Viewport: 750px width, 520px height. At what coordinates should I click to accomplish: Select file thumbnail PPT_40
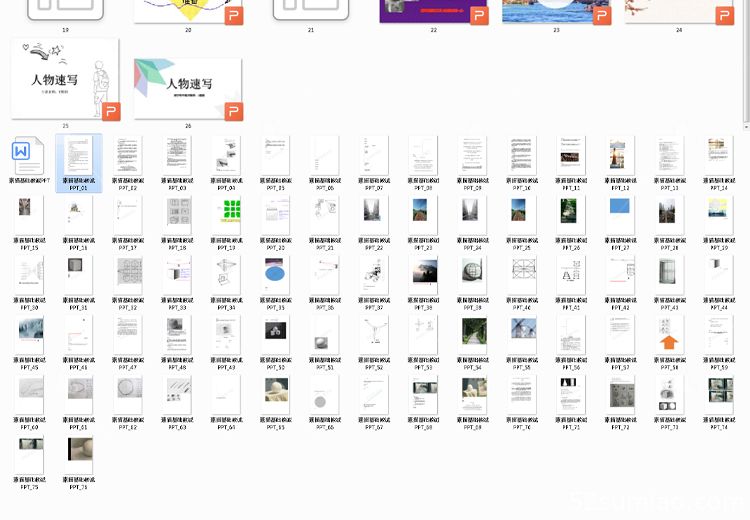pos(522,275)
